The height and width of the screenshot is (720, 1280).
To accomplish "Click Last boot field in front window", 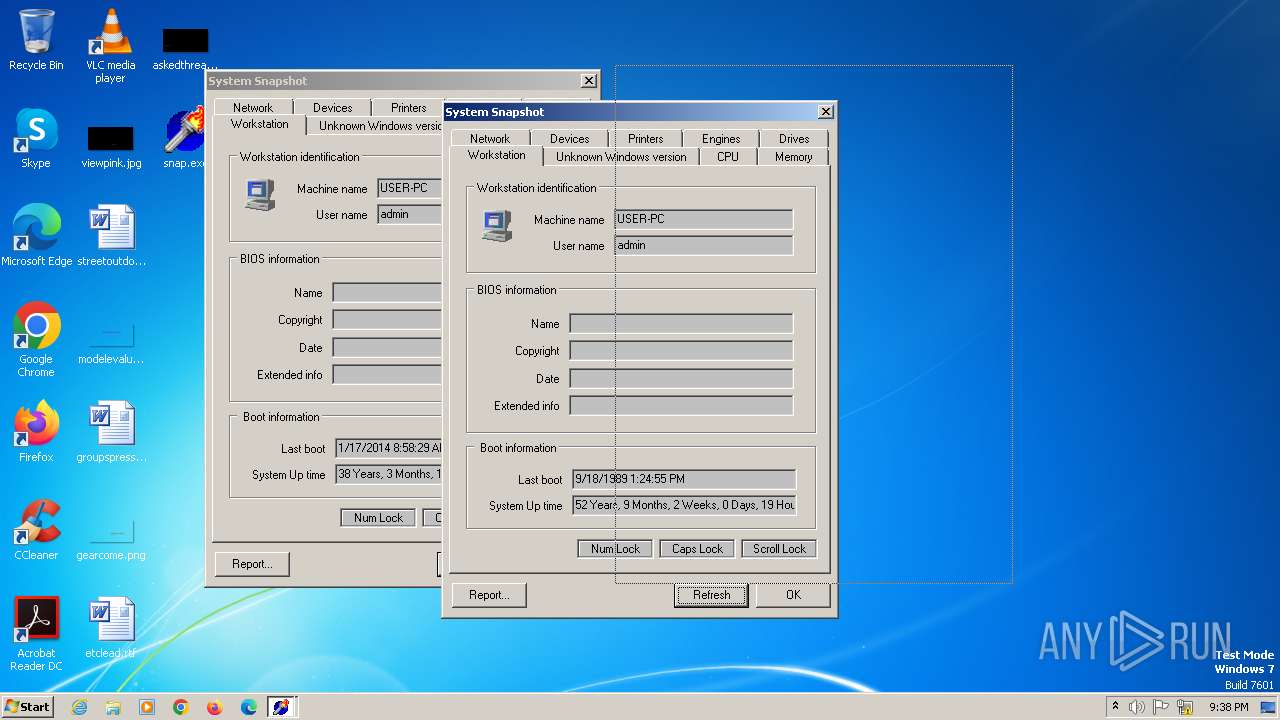I will [x=684, y=480].
